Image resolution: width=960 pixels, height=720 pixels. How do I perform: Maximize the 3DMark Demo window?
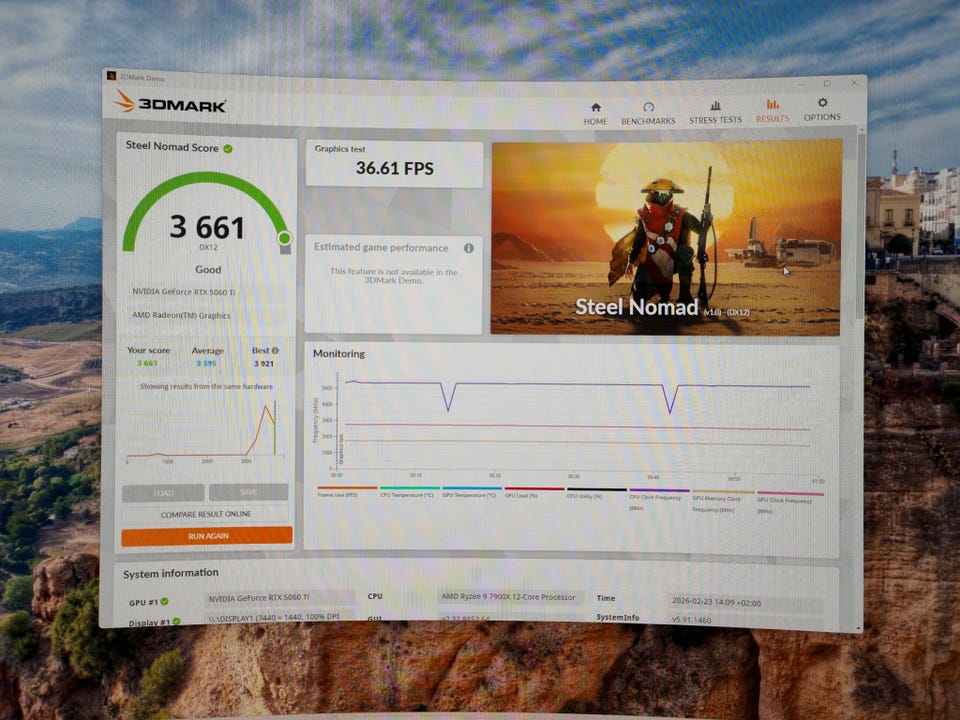coord(827,83)
